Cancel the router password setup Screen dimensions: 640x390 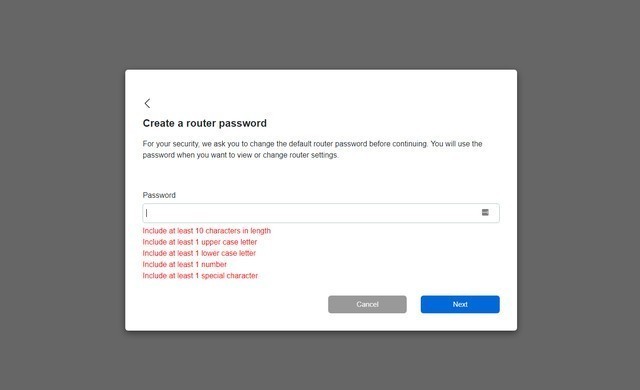coord(367,304)
